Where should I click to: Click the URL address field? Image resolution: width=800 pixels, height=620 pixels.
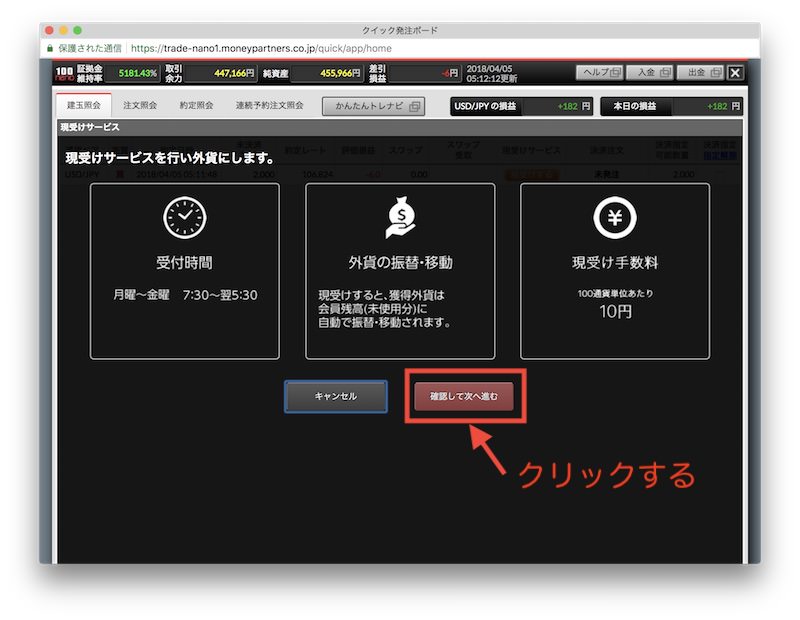click(x=261, y=48)
